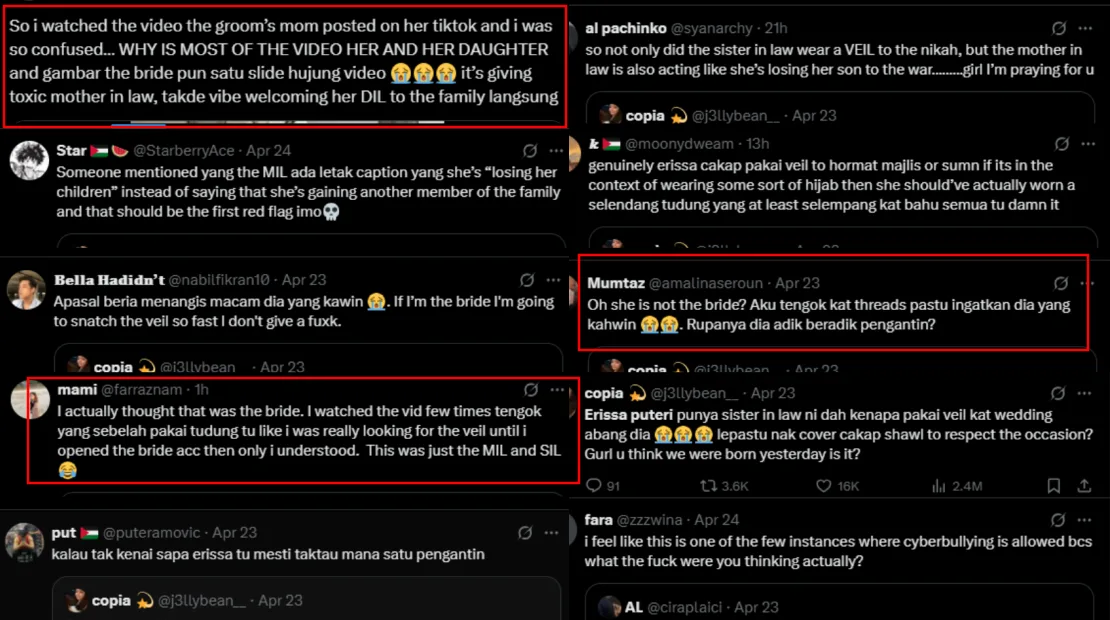1110x620 pixels.
Task: Open @StarberryAce profile handle
Action: (x=183, y=151)
